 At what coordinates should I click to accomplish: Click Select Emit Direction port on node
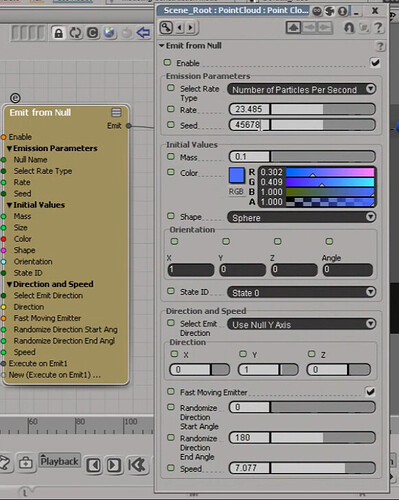tap(3, 296)
